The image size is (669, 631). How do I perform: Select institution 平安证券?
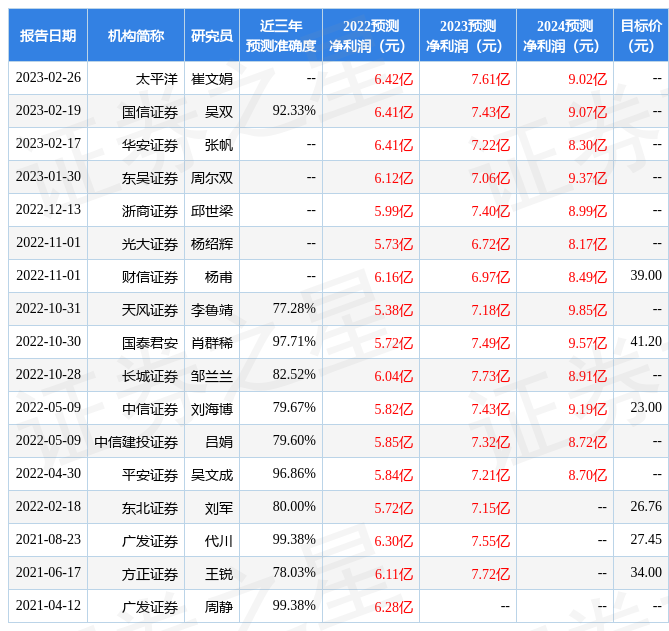(x=150, y=475)
